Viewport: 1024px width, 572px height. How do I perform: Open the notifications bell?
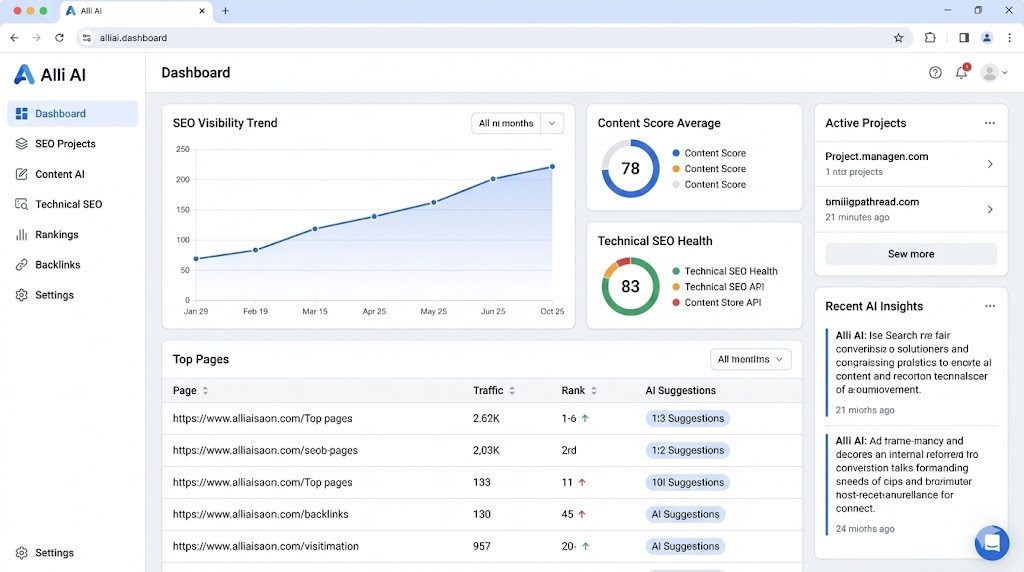pyautogui.click(x=961, y=73)
